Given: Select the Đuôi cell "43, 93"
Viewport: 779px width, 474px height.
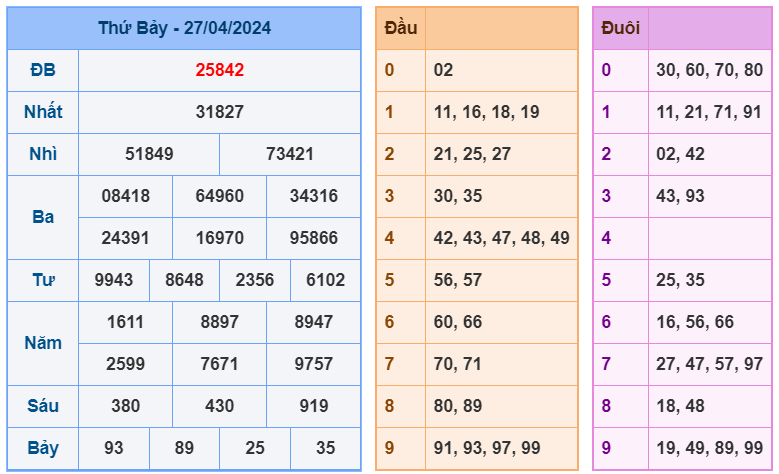Looking at the screenshot, I should (680, 196).
